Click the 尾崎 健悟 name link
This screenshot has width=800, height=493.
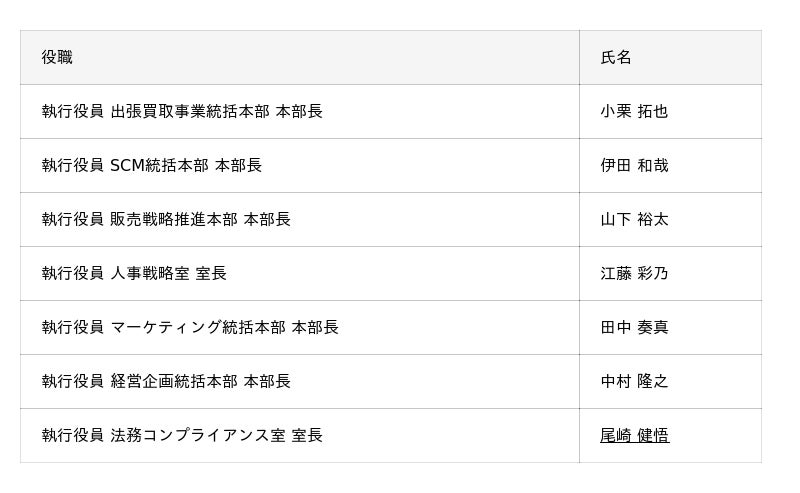pos(634,436)
